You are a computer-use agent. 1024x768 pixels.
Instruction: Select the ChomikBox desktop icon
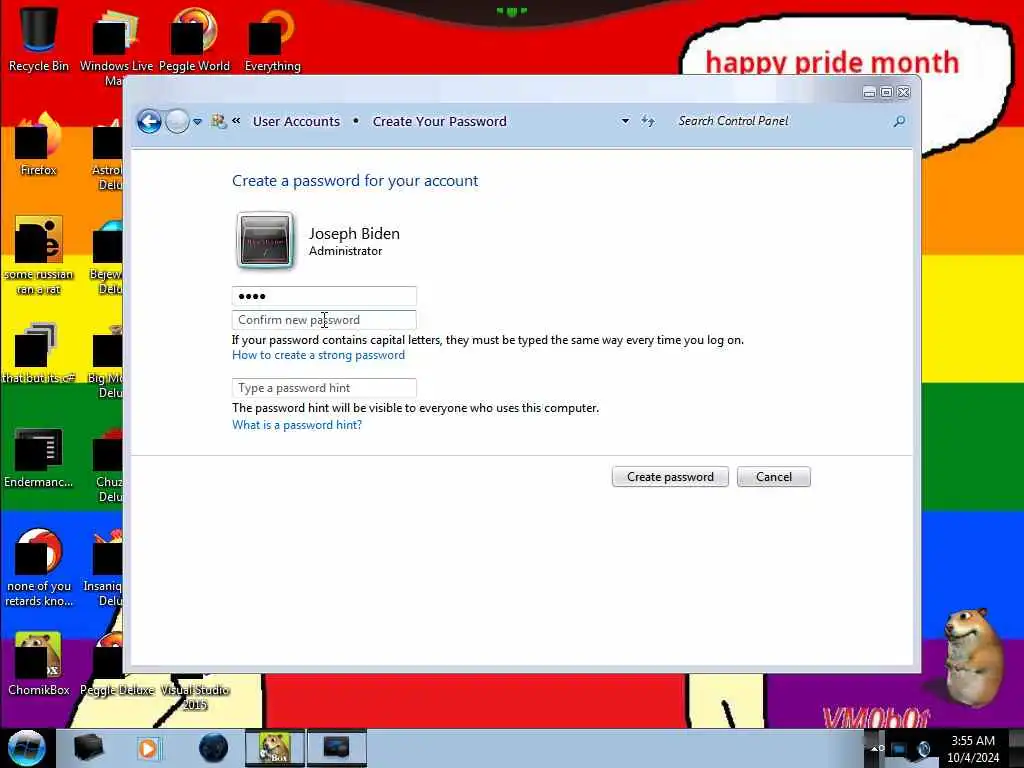(39, 663)
